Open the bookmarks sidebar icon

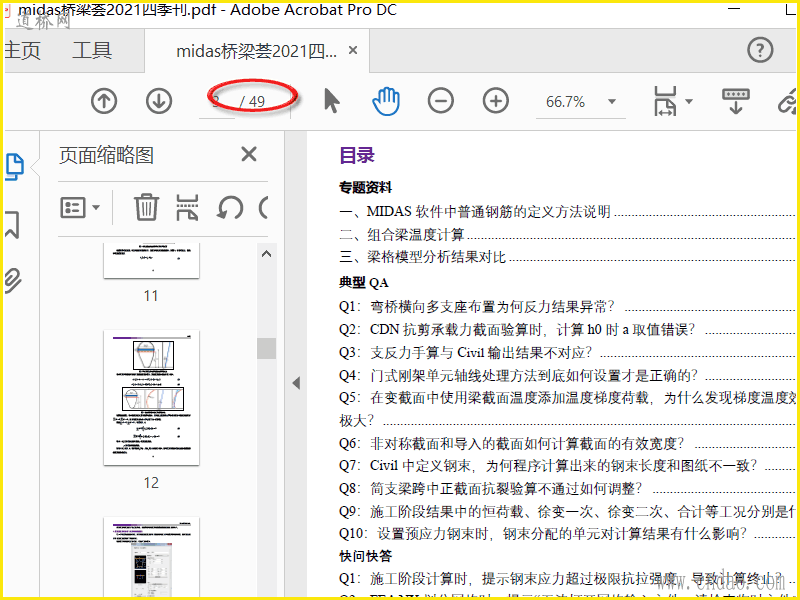(x=12, y=224)
